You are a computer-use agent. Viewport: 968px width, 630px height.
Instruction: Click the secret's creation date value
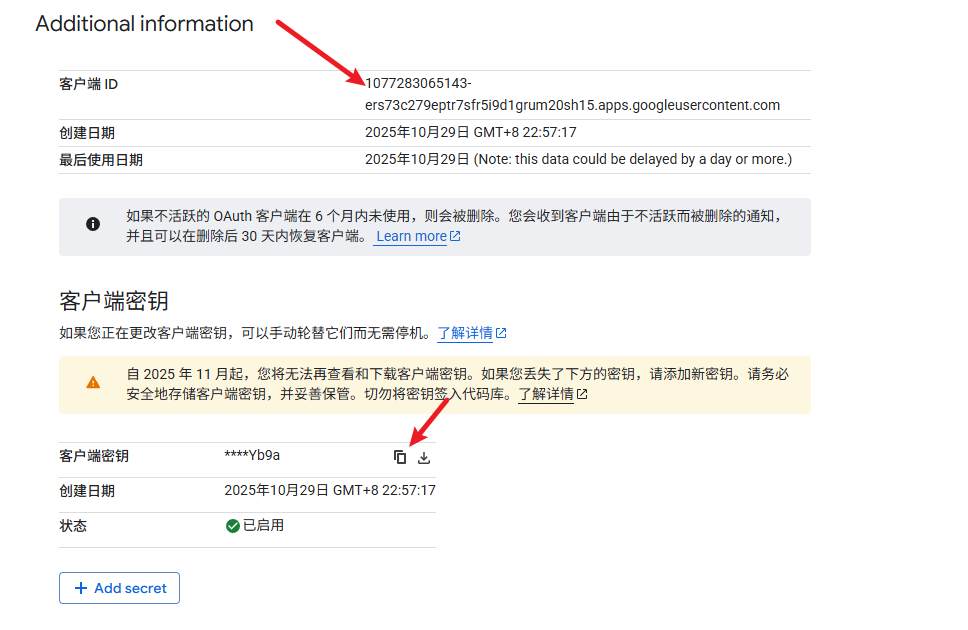329,491
